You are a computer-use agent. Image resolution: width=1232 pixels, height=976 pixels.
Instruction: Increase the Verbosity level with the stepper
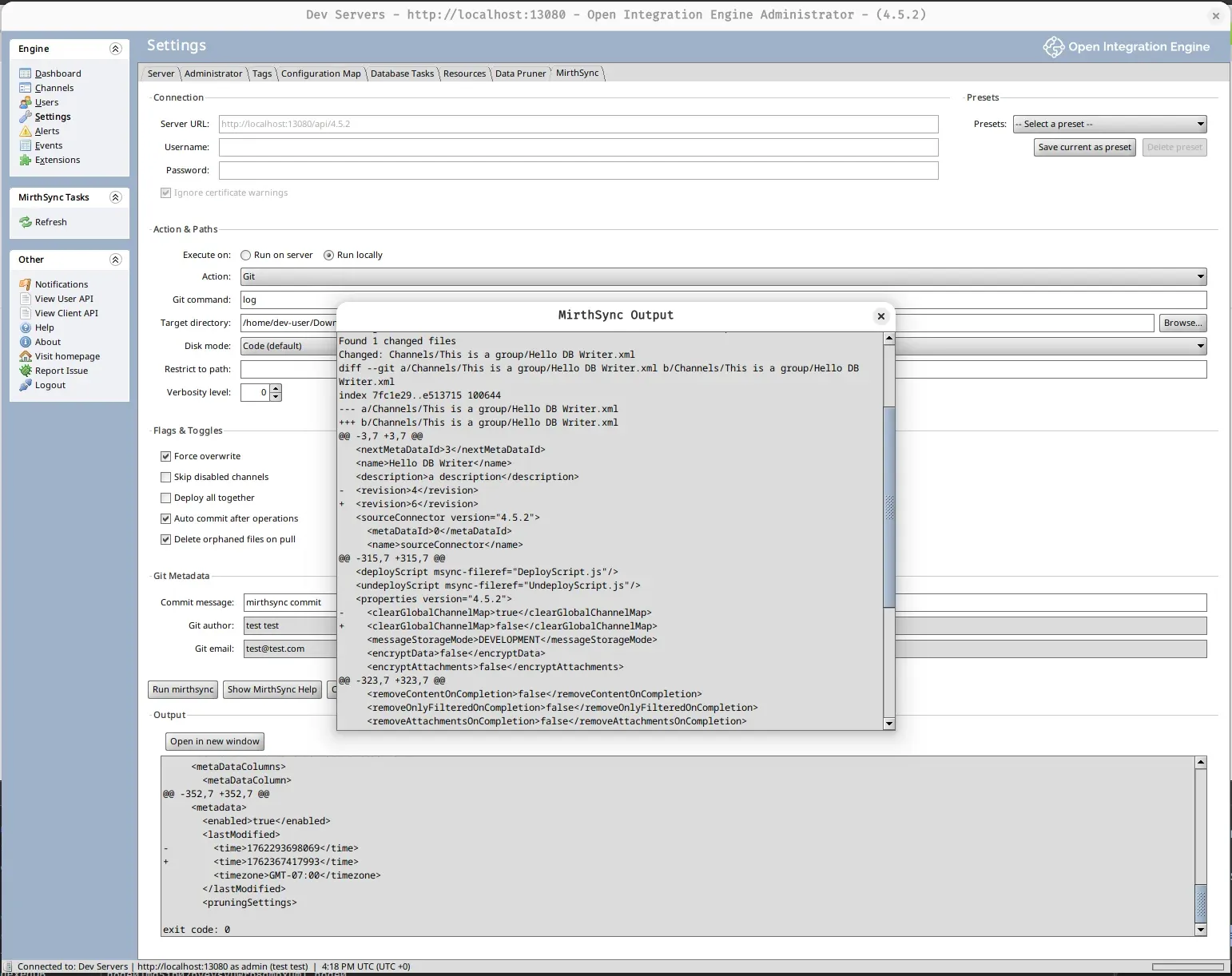click(276, 388)
